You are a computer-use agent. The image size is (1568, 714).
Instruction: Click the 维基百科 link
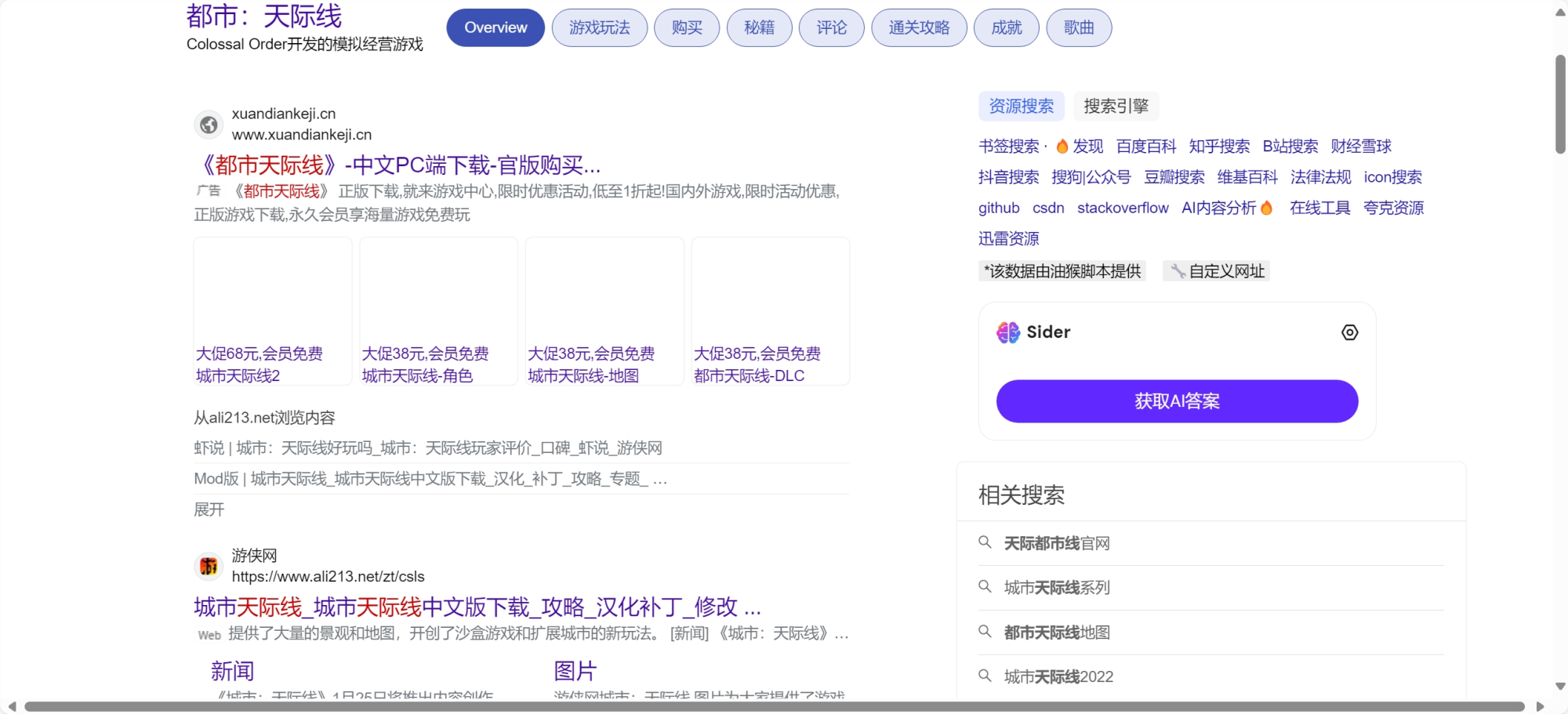click(x=1247, y=177)
